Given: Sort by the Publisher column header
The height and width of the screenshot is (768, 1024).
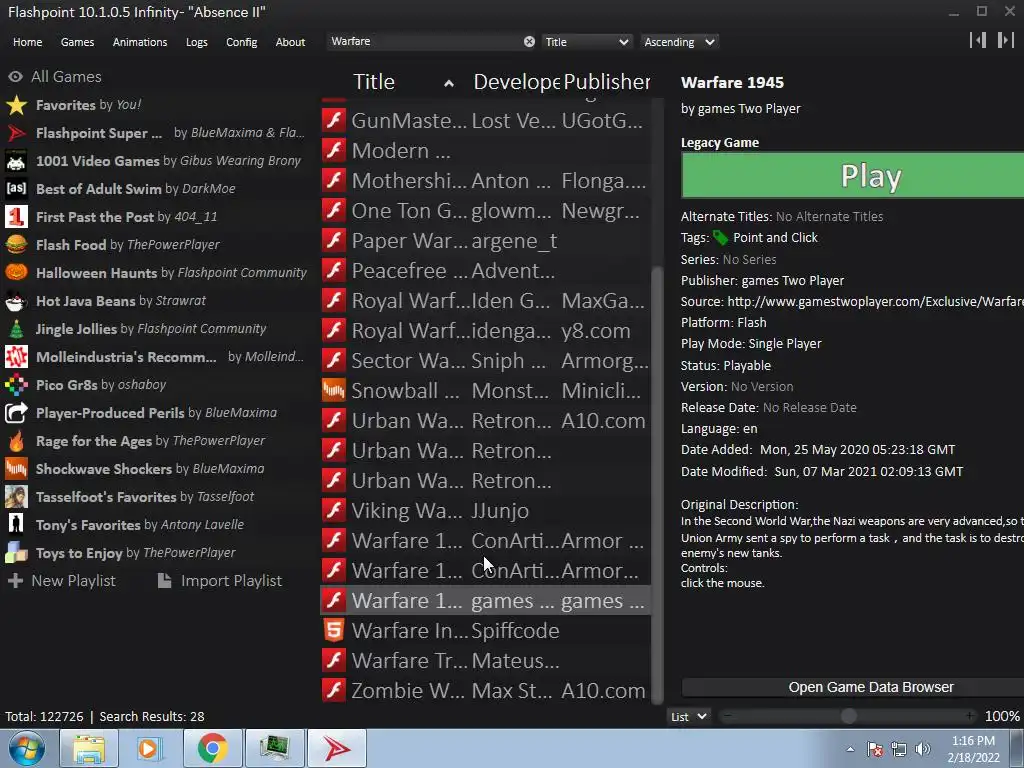Looking at the screenshot, I should coord(606,82).
